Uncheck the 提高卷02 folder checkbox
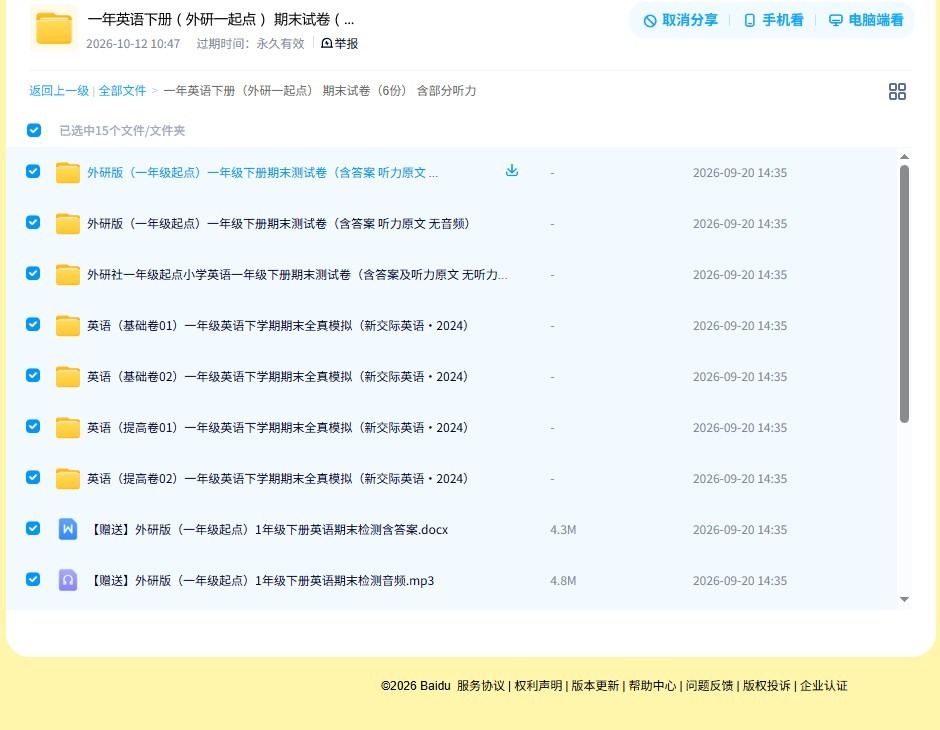 [x=33, y=477]
